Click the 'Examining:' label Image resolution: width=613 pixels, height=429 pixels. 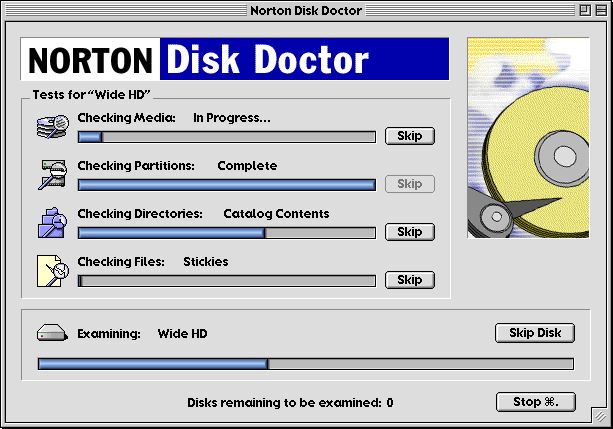pyautogui.click(x=109, y=334)
